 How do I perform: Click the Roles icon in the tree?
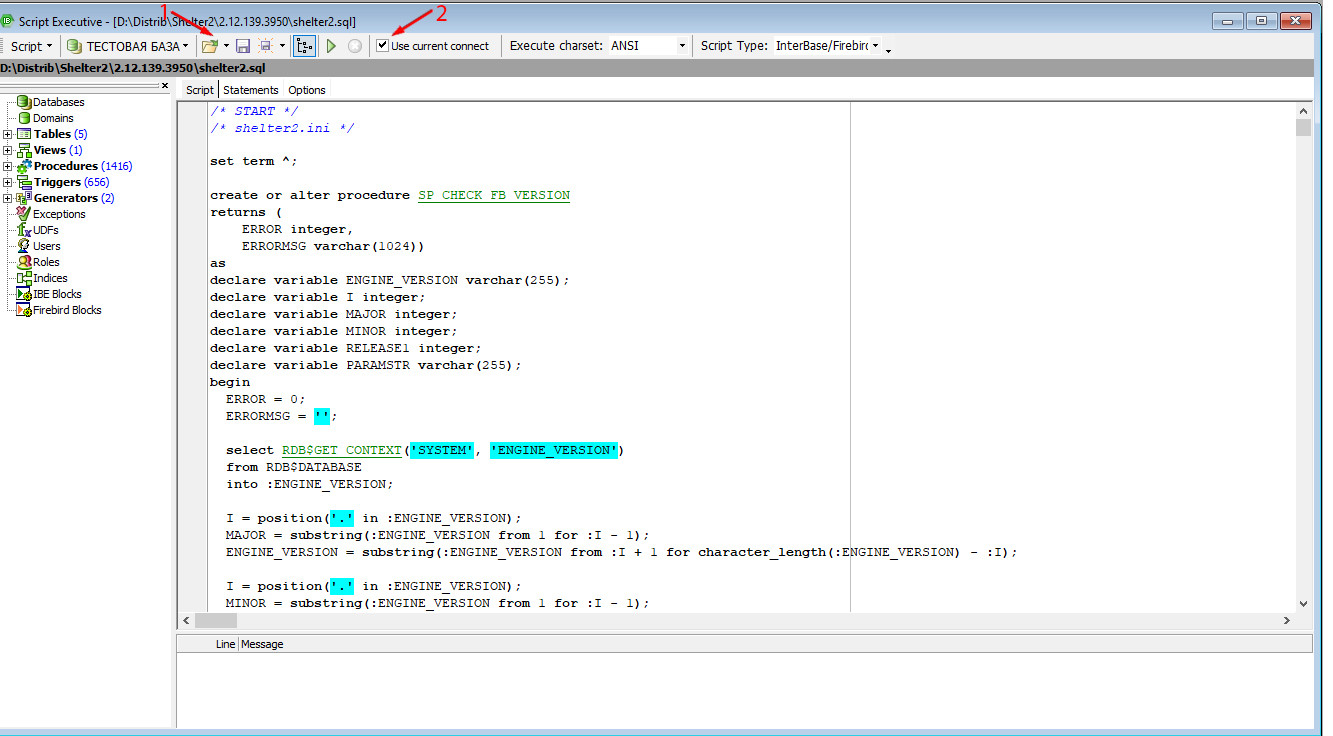(x=24, y=262)
